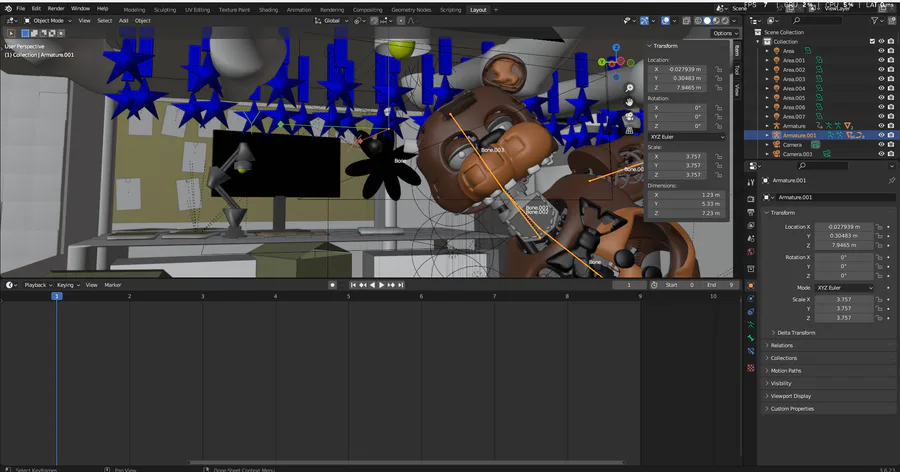900x472 pixels.
Task: Open the rotation Mode dropdown in Properties
Action: (844, 288)
